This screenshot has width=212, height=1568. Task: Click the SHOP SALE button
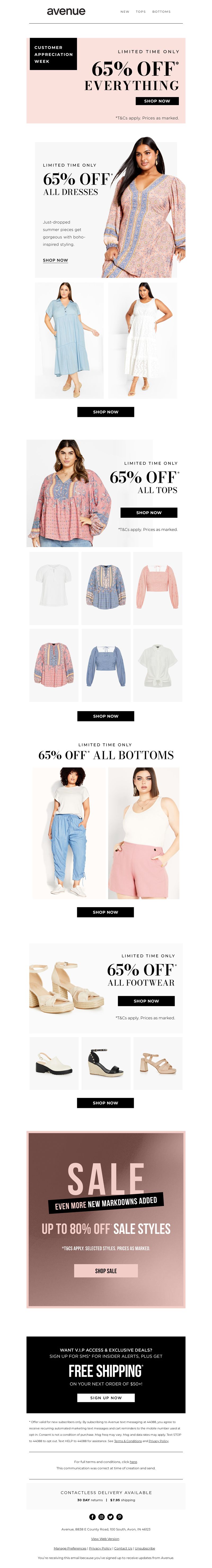(x=106, y=1271)
